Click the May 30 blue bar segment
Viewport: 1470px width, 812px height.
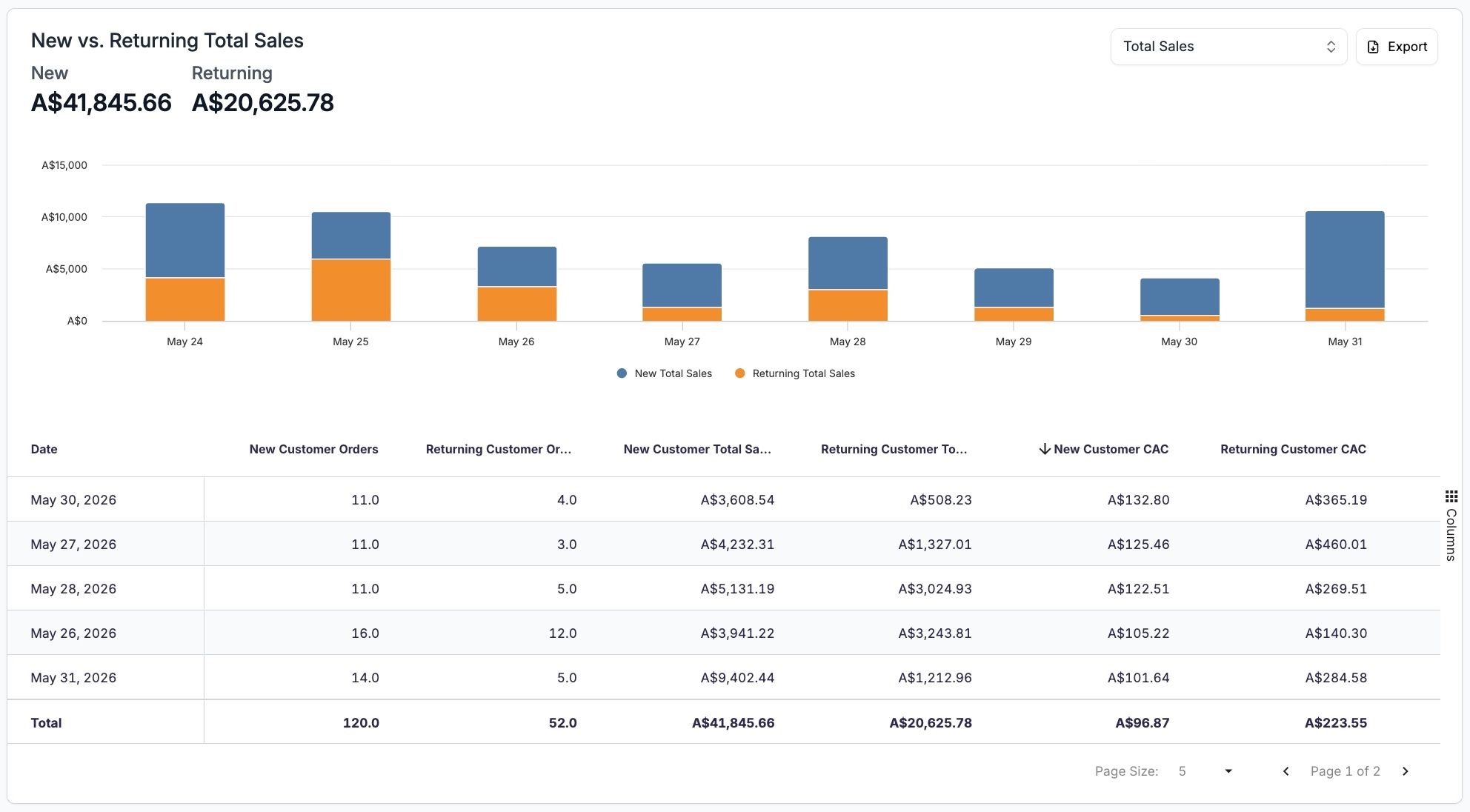pos(1180,297)
